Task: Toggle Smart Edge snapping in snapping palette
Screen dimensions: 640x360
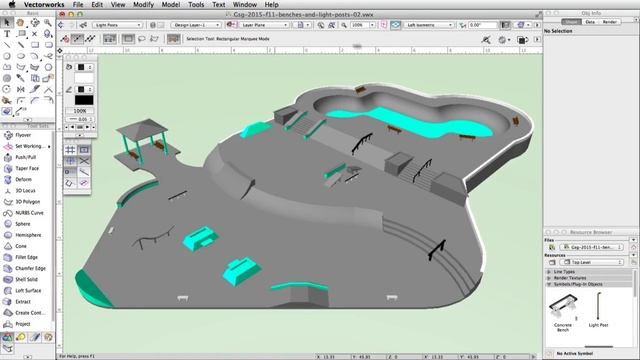Action: (84, 172)
